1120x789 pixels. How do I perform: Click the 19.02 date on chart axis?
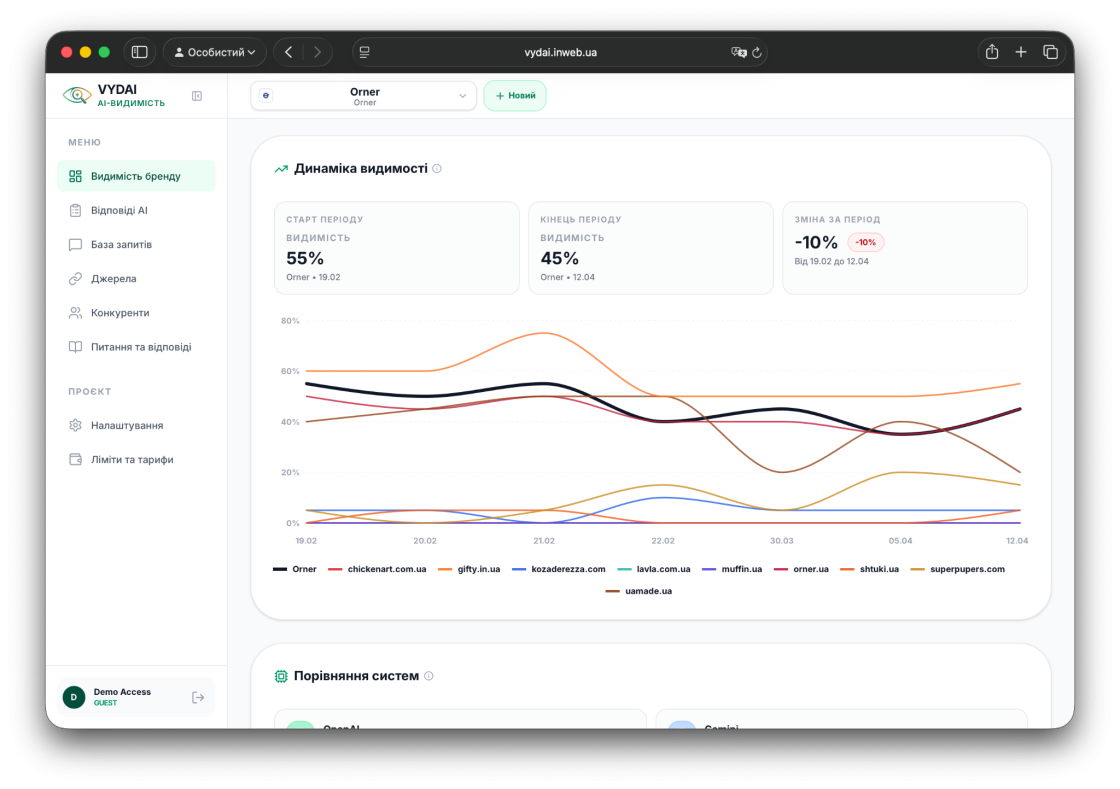306,541
